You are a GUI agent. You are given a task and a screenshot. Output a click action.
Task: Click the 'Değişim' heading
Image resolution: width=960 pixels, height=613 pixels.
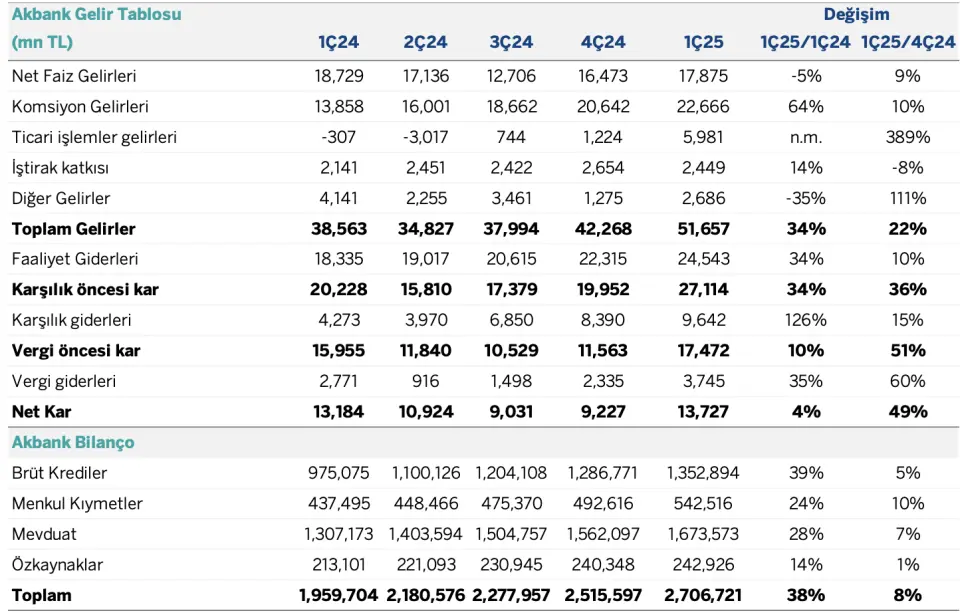click(x=856, y=14)
